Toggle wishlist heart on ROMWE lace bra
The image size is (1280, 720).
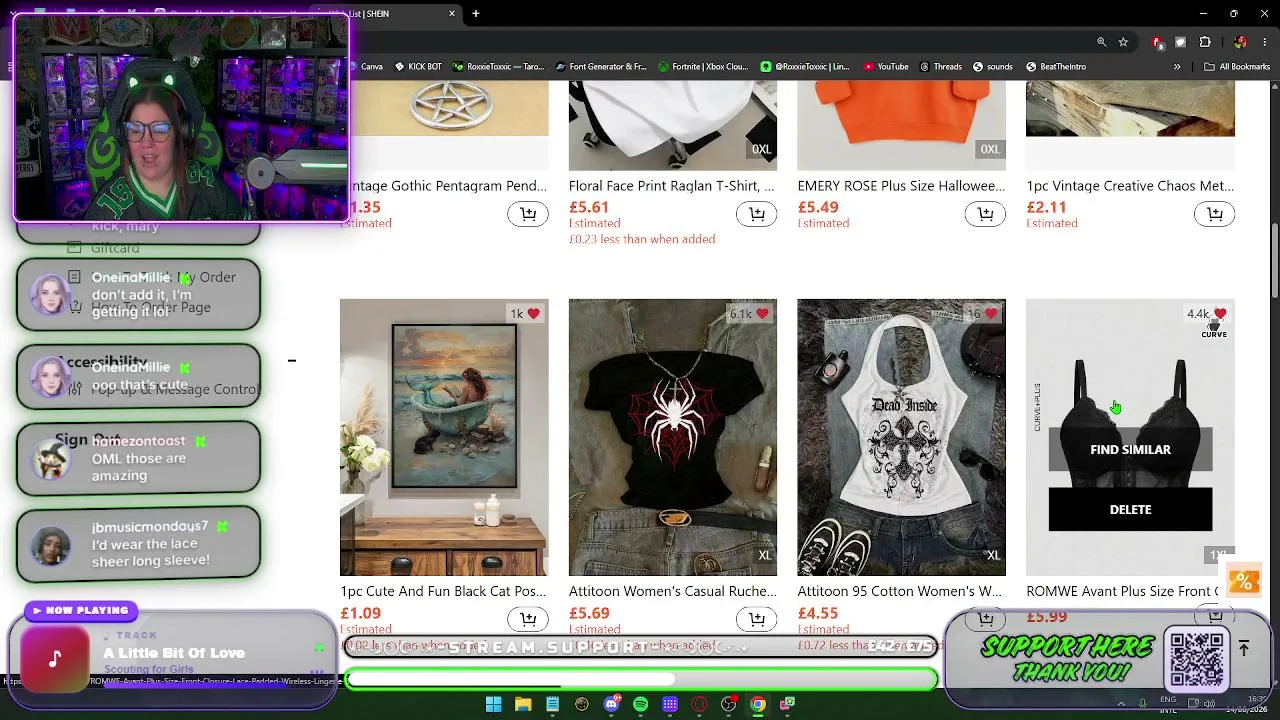pyautogui.click(x=1220, y=314)
